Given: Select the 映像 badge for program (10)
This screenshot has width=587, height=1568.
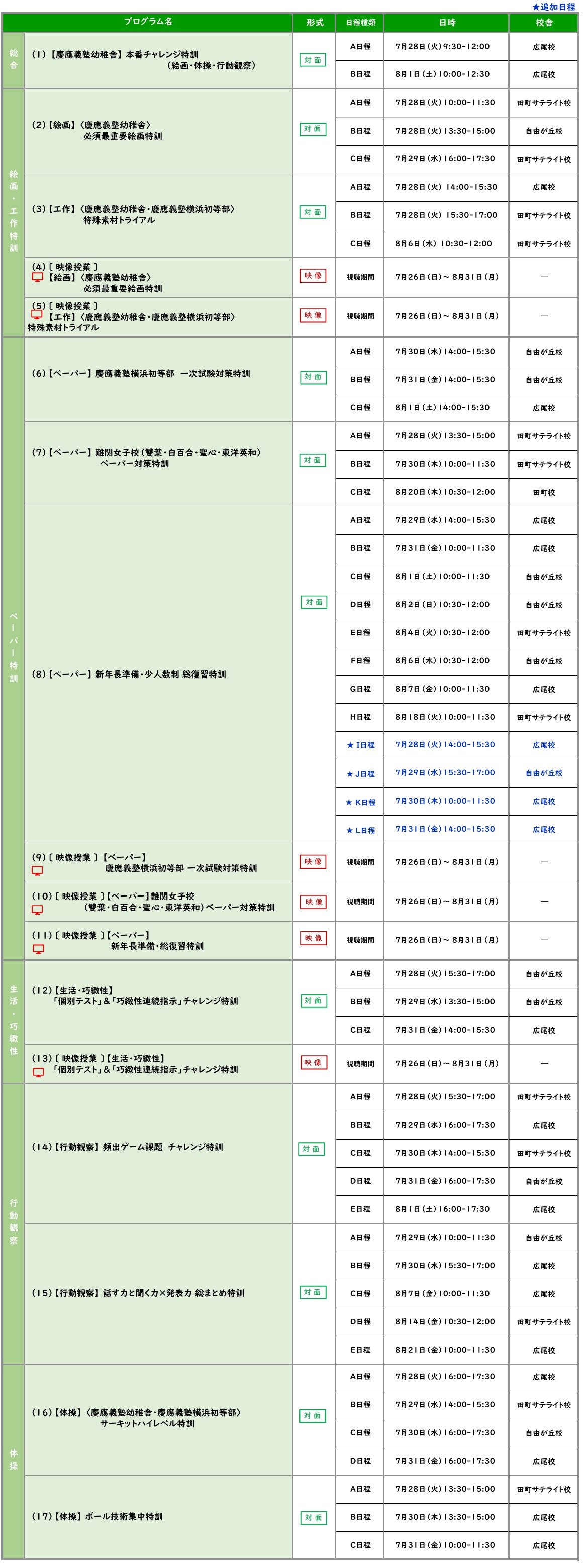Looking at the screenshot, I should (314, 902).
